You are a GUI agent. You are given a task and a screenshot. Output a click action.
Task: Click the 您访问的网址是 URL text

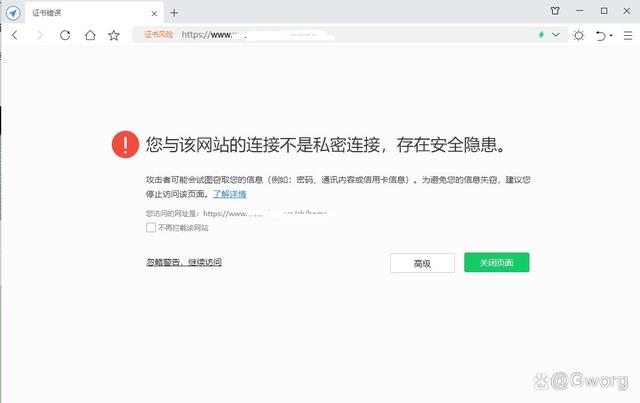tap(237, 213)
